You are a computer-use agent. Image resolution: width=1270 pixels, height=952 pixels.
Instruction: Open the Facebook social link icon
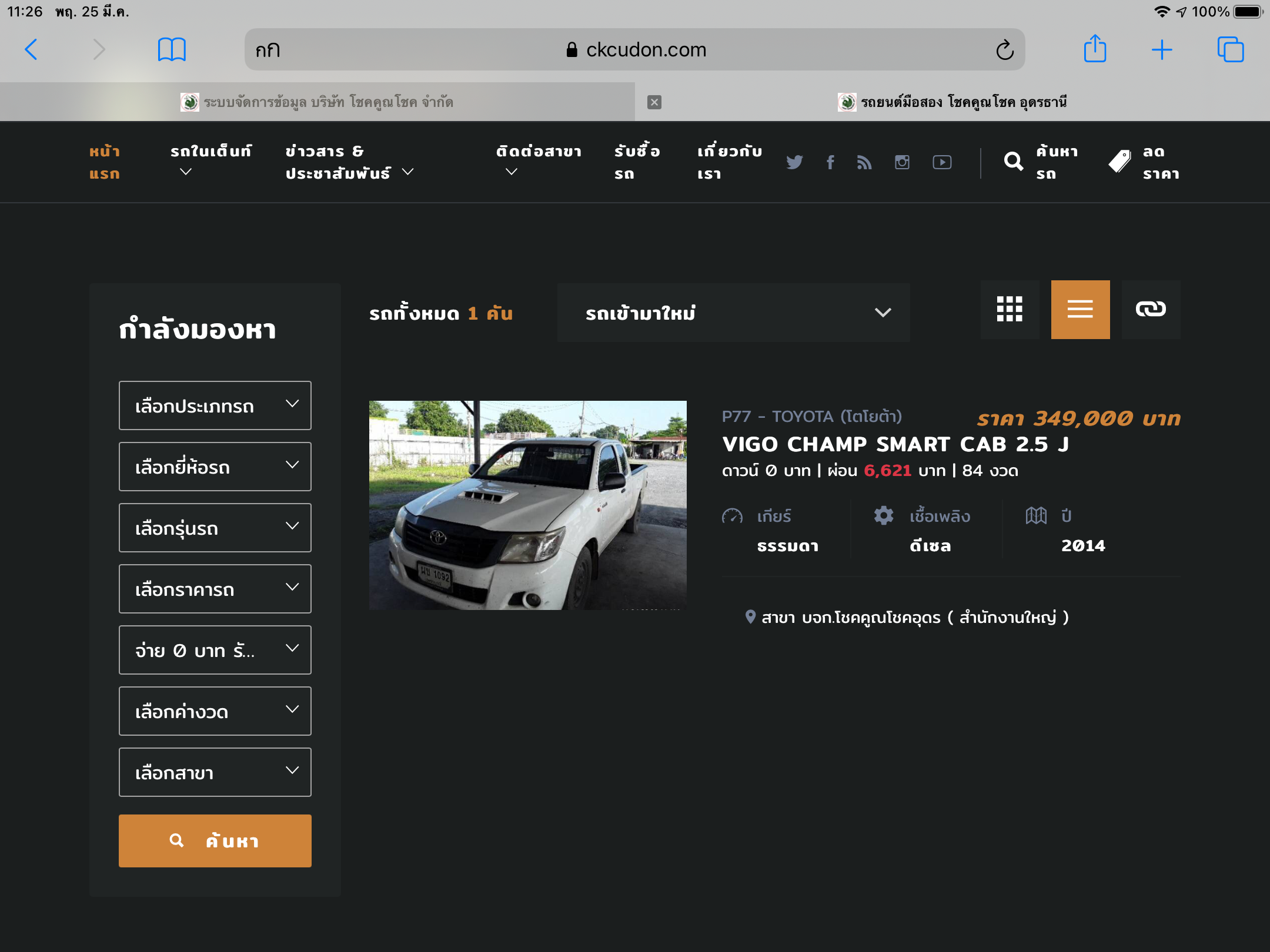click(x=830, y=162)
